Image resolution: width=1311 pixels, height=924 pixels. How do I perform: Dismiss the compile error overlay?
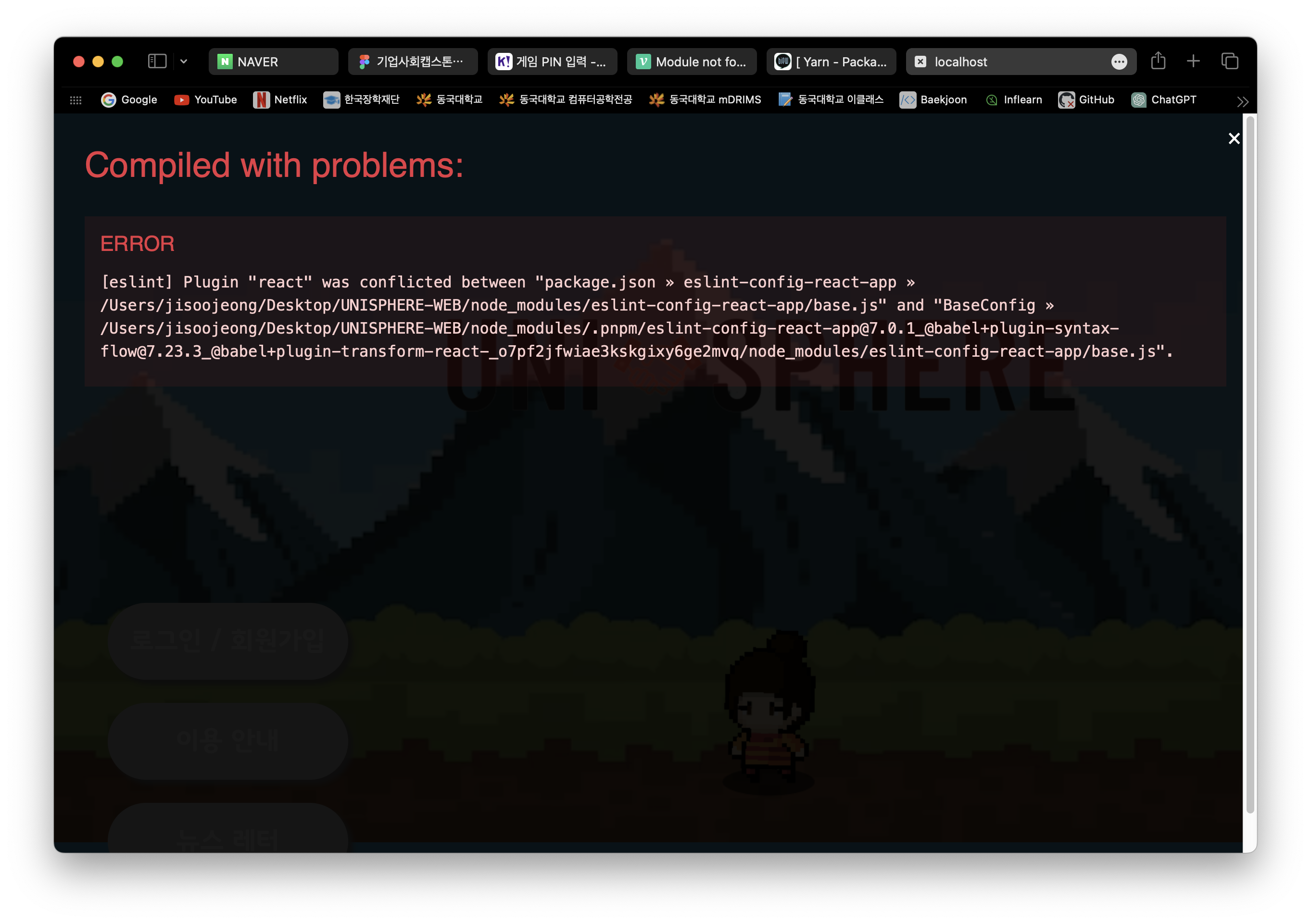pos(1234,138)
